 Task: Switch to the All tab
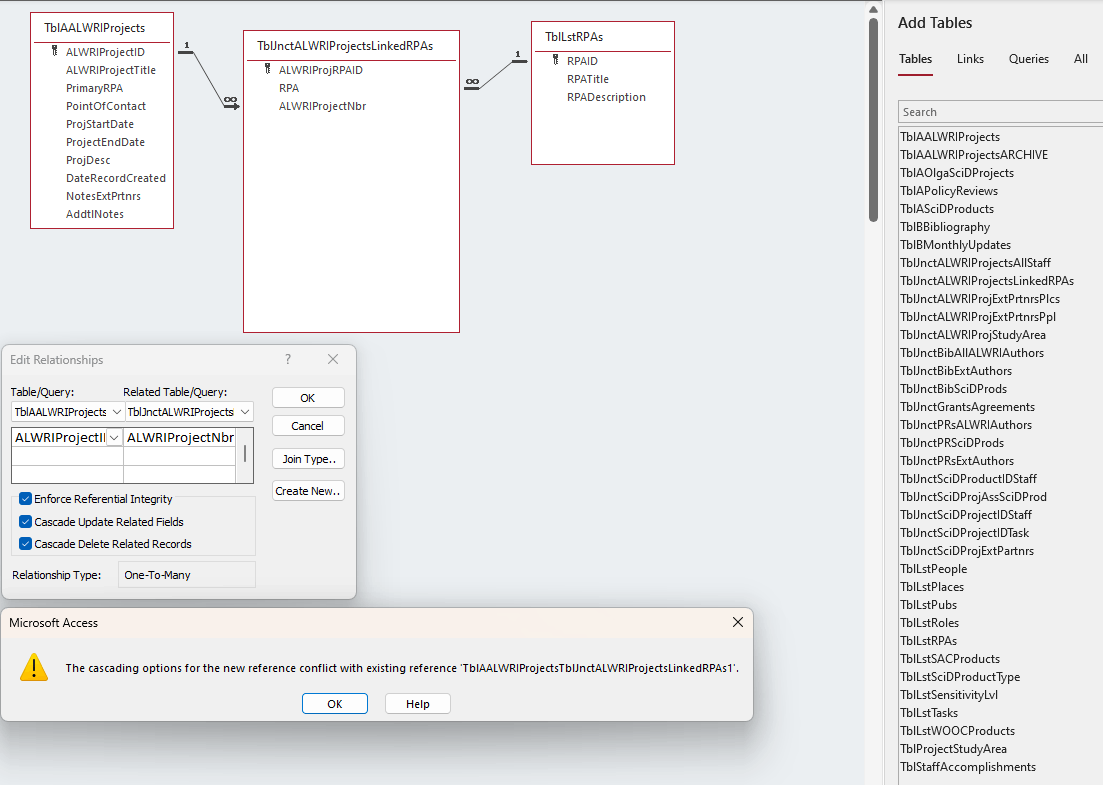[1080, 59]
